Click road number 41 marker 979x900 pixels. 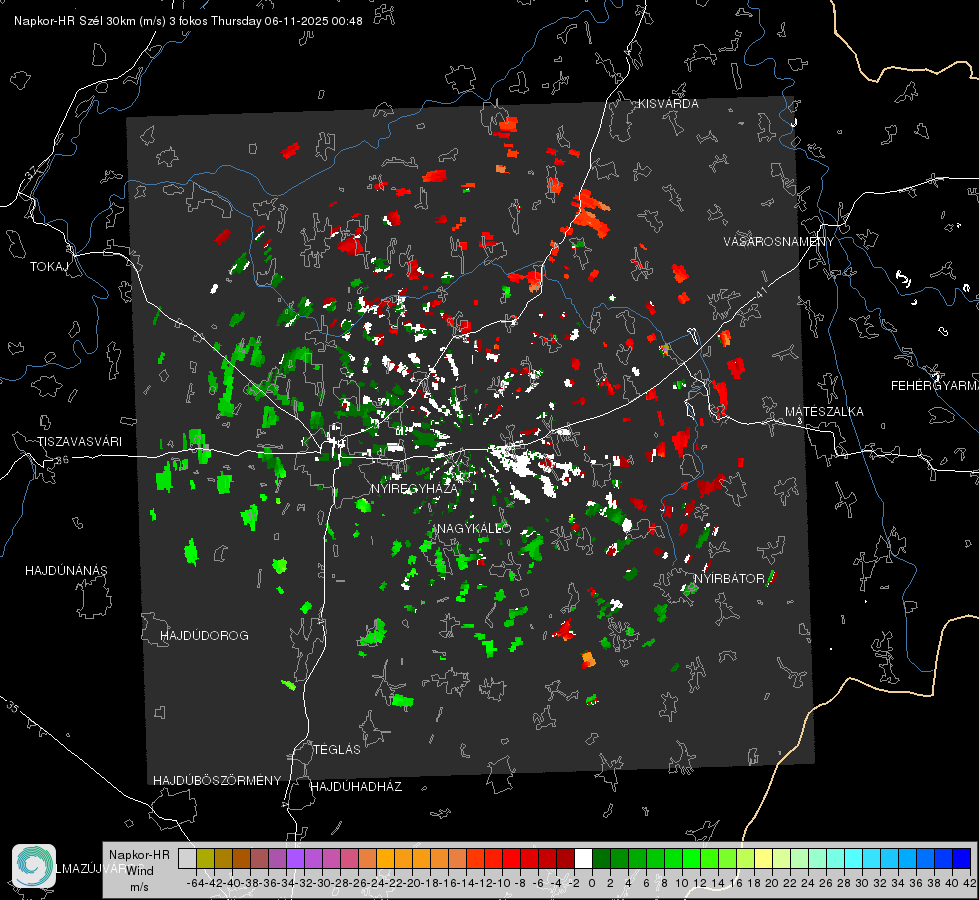coord(761,291)
